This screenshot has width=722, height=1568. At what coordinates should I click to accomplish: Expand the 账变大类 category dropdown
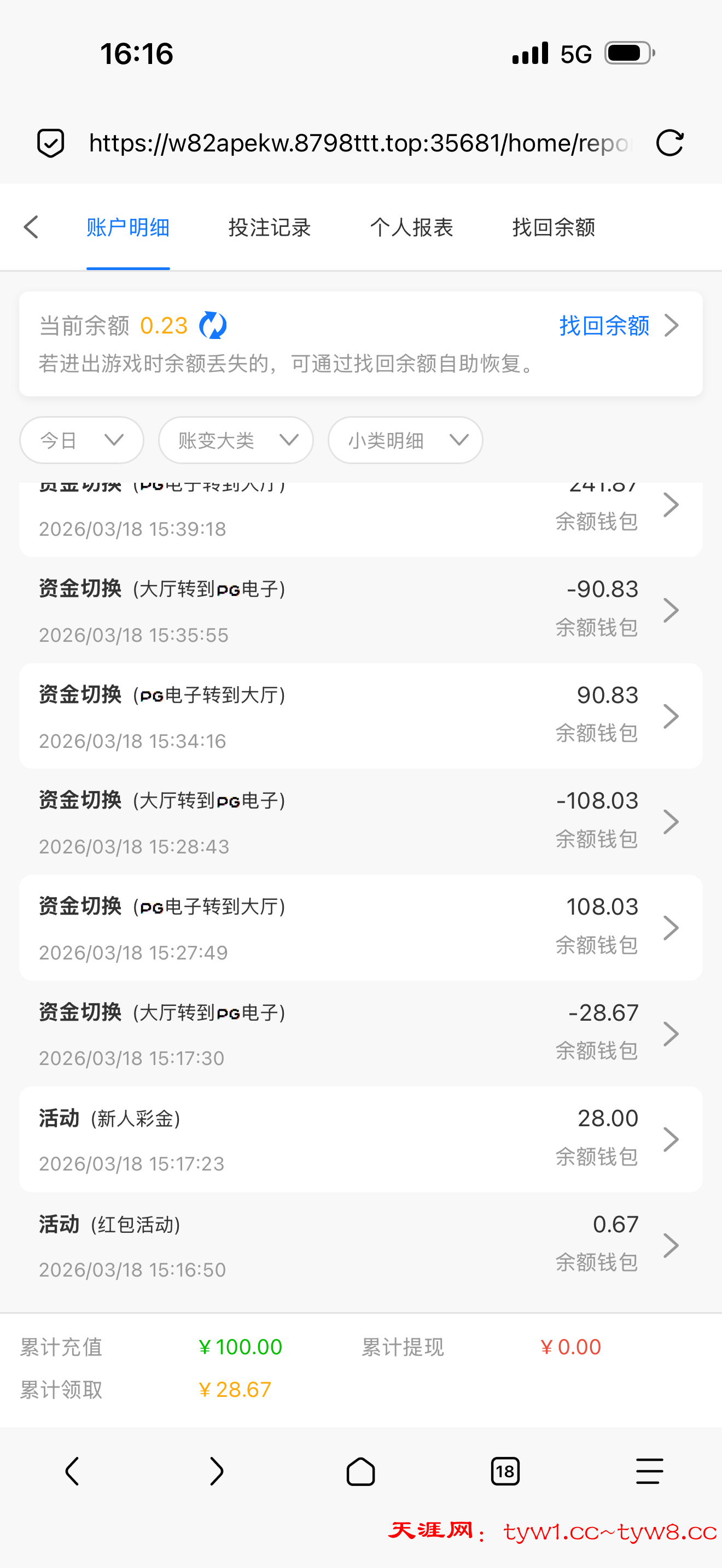click(236, 440)
